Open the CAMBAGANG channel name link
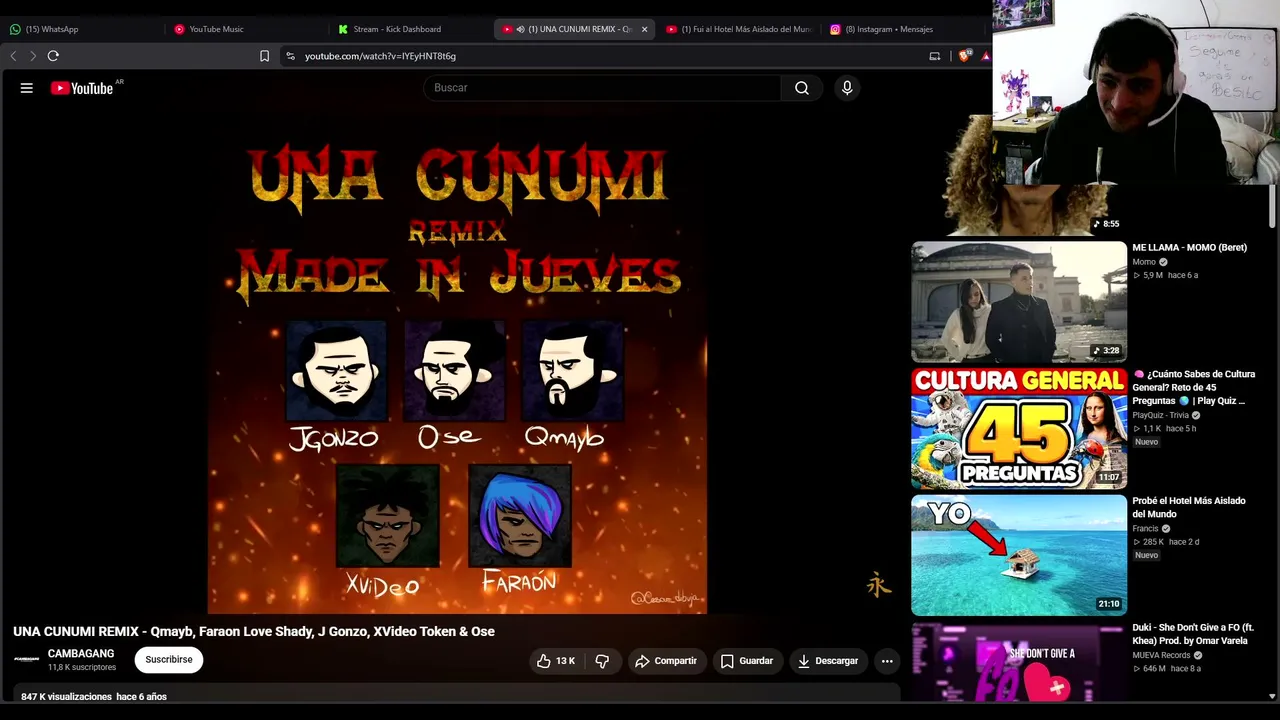This screenshot has height=720, width=1280. click(81, 654)
